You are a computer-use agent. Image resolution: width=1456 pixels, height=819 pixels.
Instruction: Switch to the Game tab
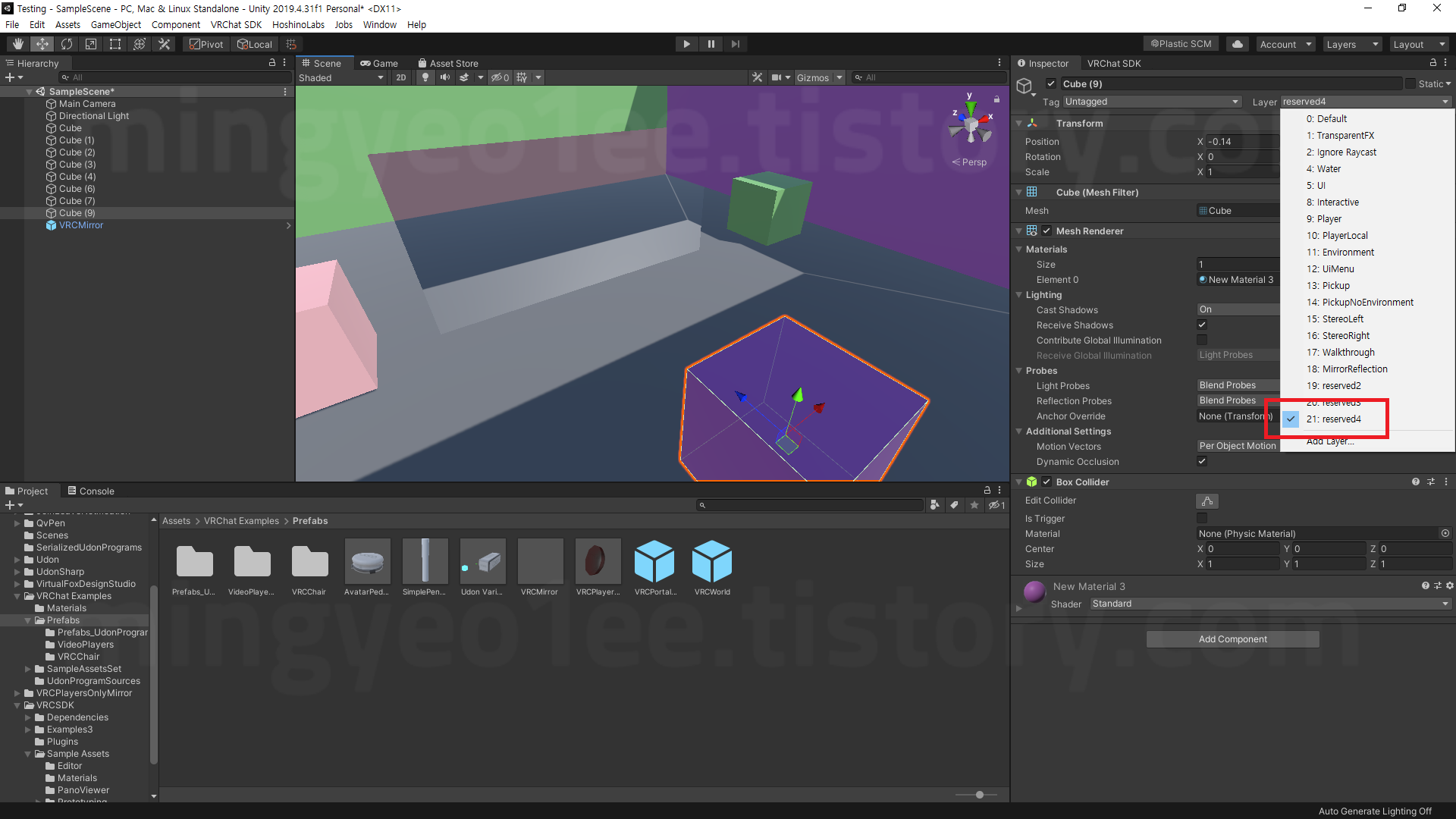tap(379, 63)
